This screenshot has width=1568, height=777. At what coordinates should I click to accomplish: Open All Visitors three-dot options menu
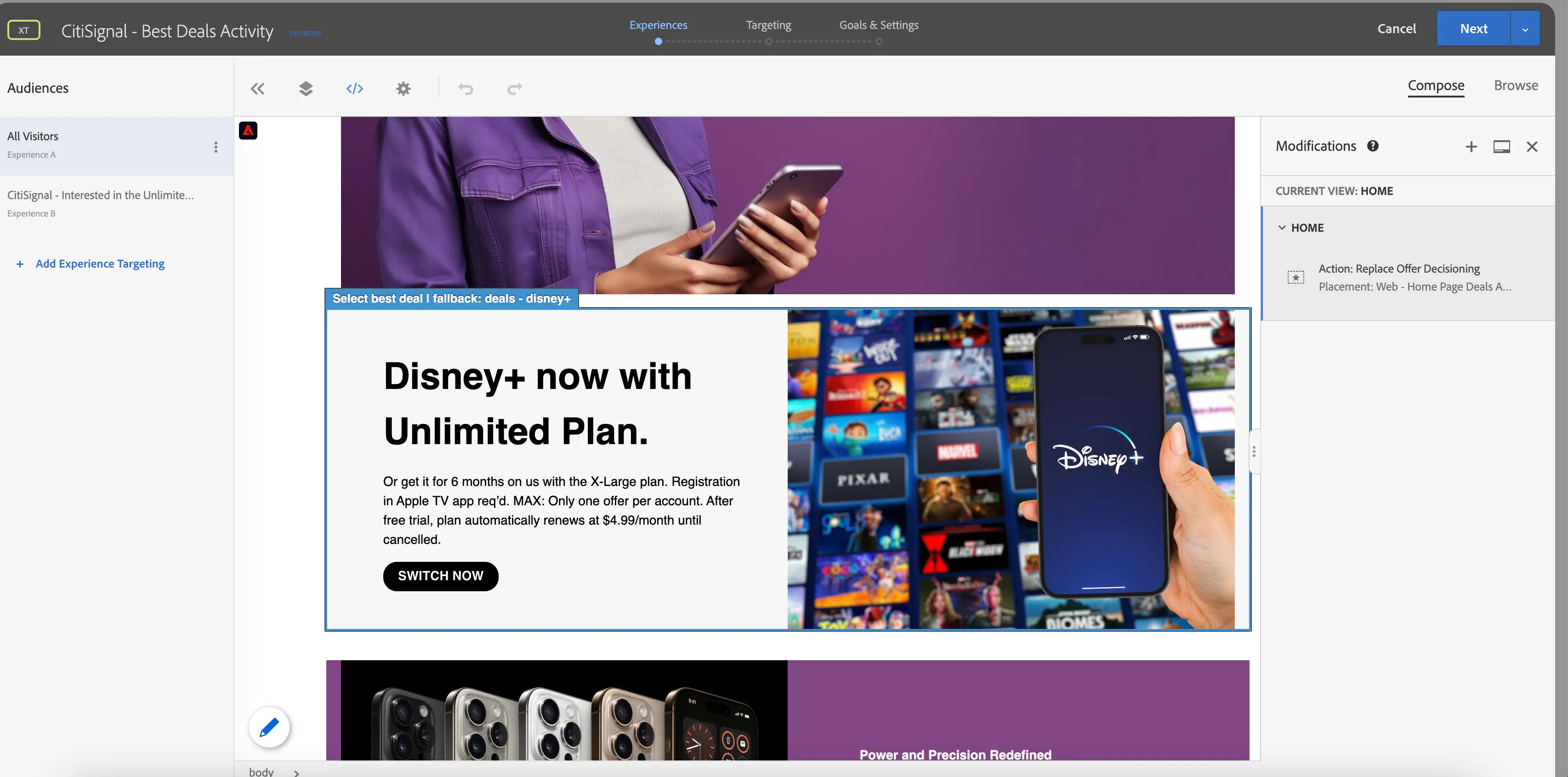(x=216, y=147)
